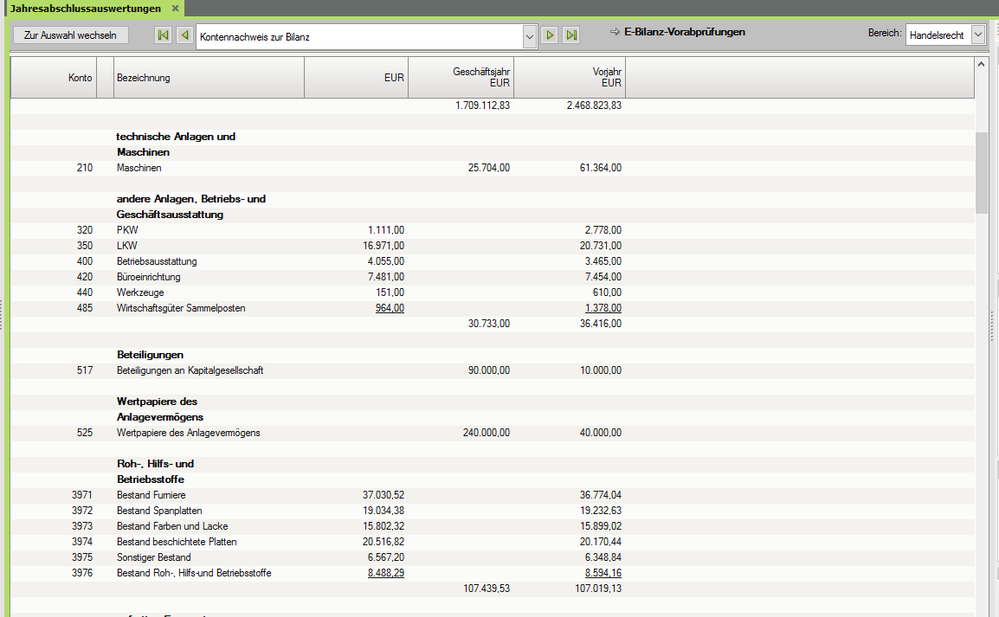Select Bestand beschichtete Platten label
Screen dimensions: 999x617
(x=176, y=542)
